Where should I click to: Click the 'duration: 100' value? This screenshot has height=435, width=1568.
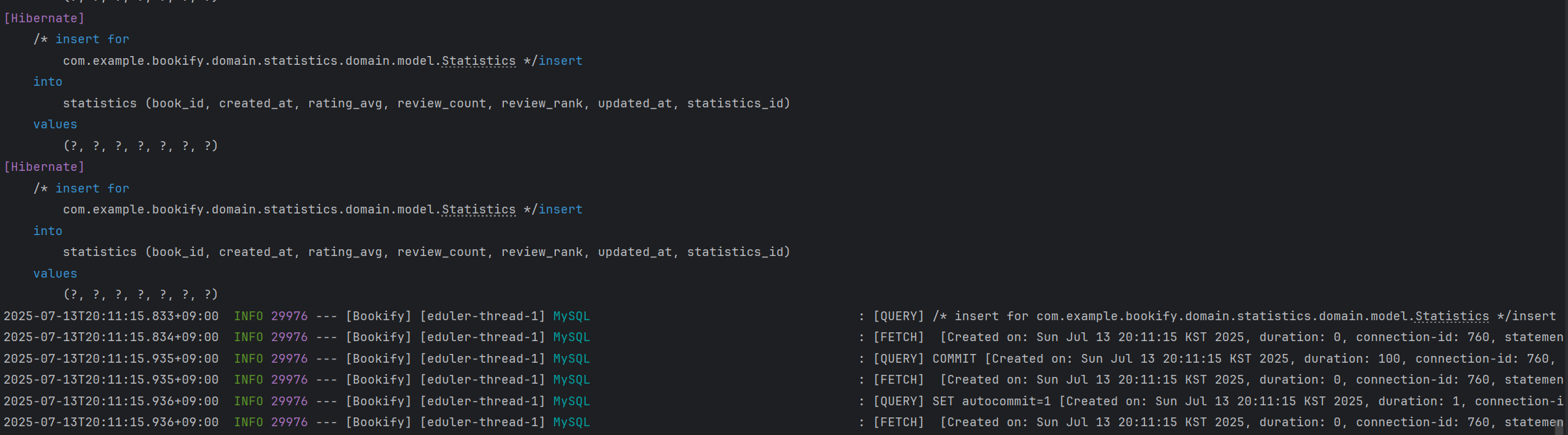(x=1352, y=359)
